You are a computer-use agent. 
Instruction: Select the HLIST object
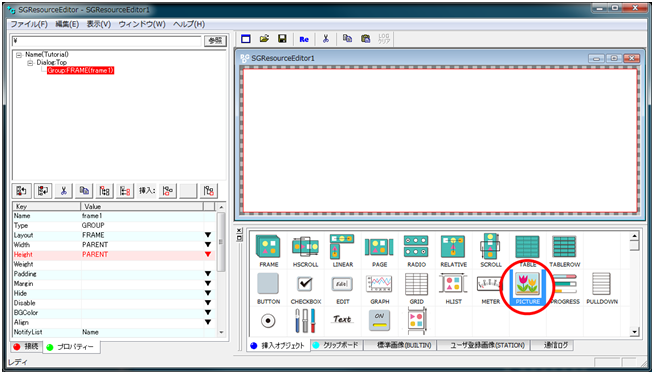point(453,288)
